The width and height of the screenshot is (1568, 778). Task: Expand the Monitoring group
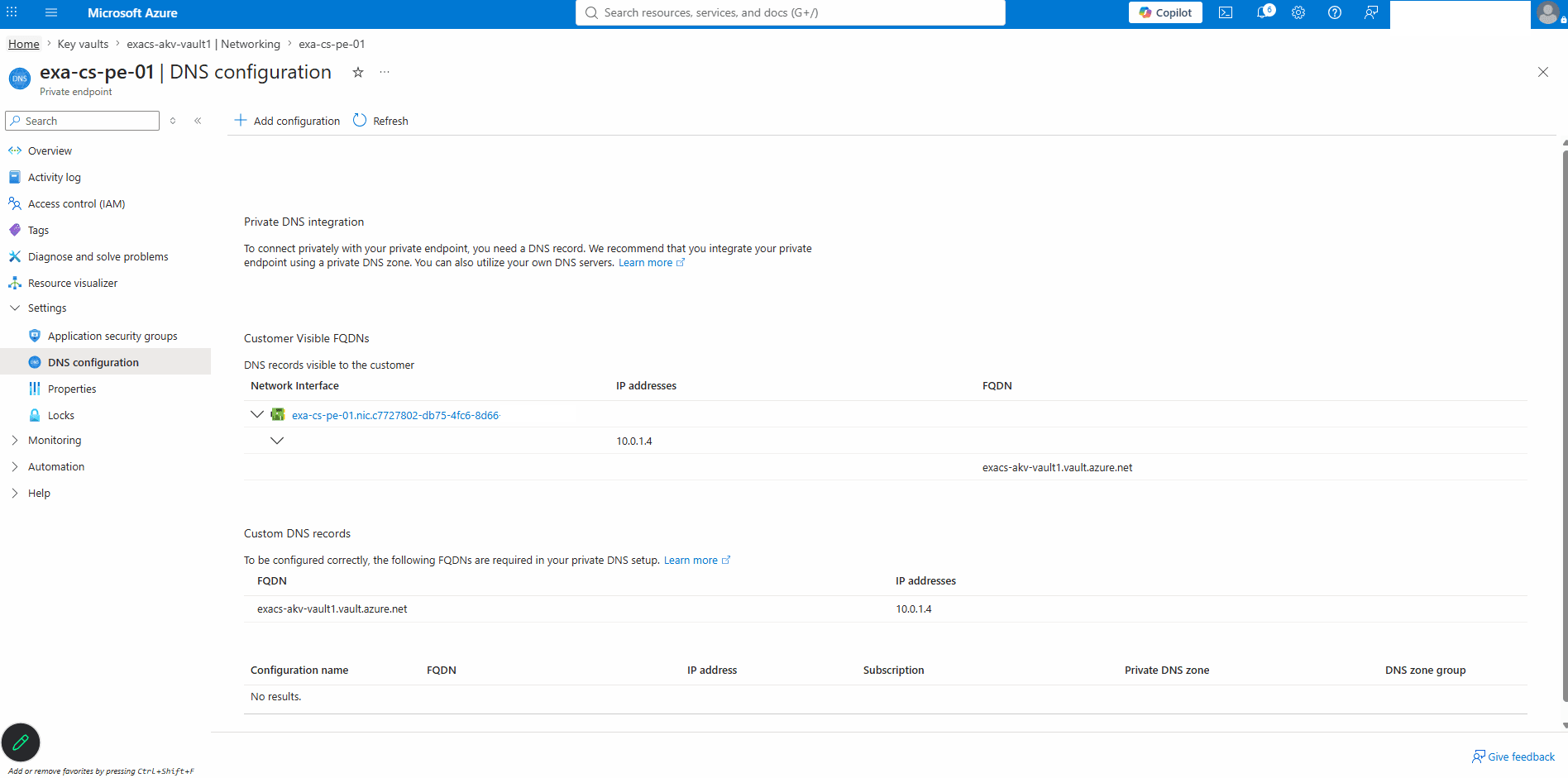(15, 440)
